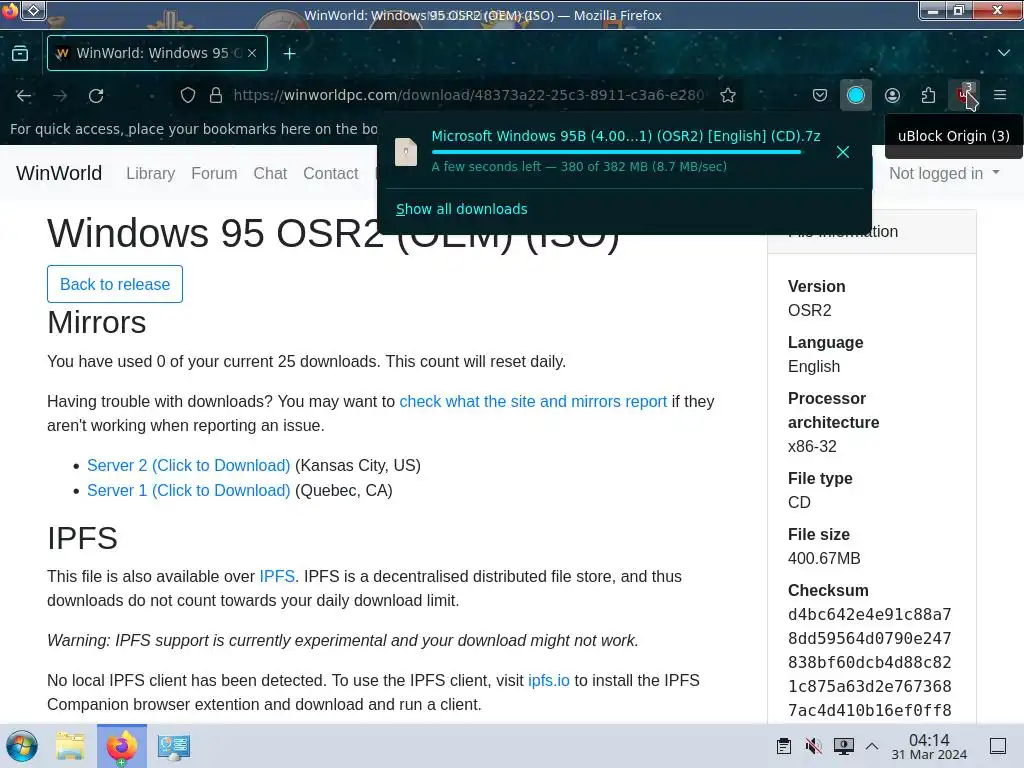Reload the current page
1024x768 pixels.
tap(96, 95)
